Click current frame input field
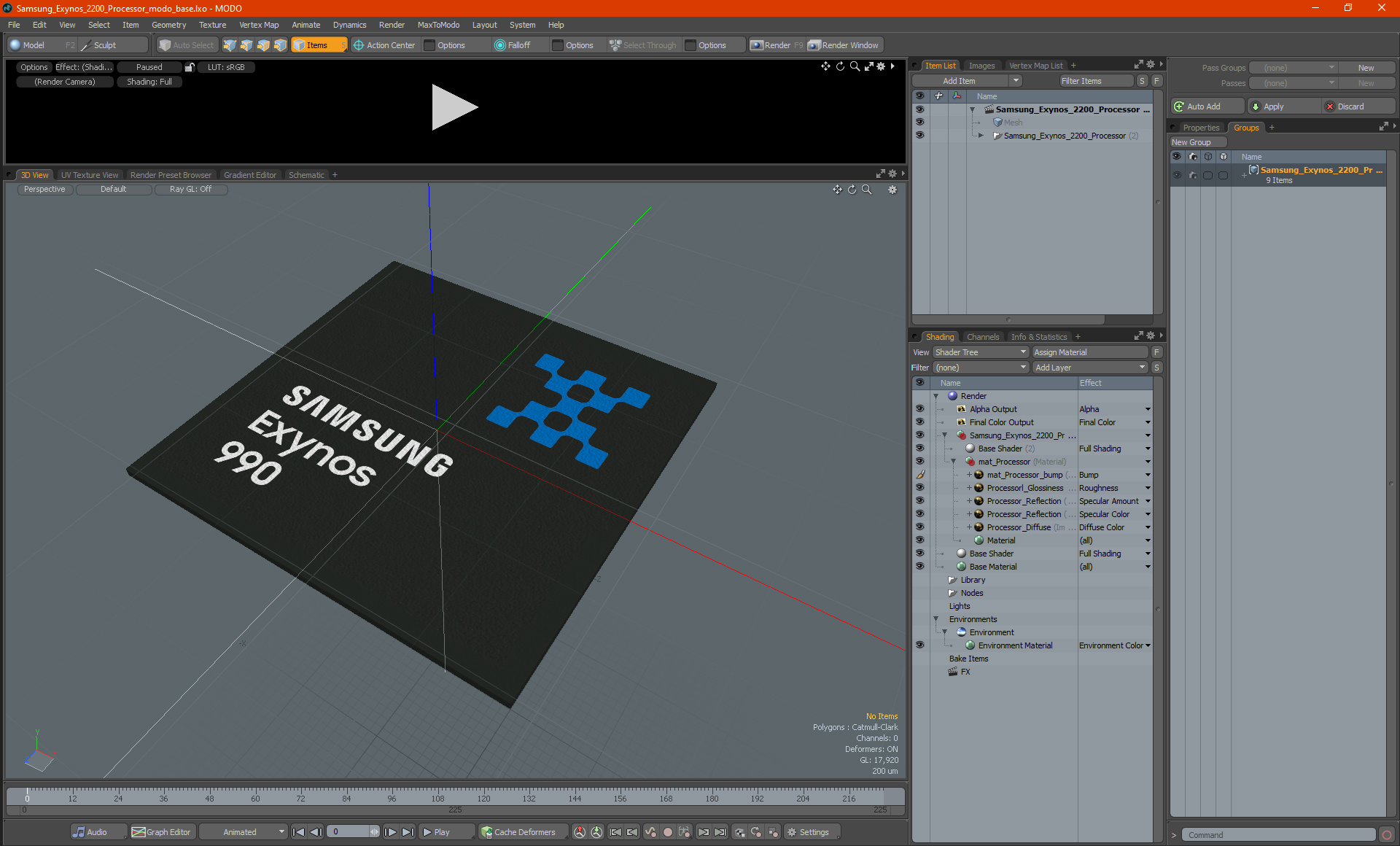Screen dimensions: 1400x846 (350, 832)
